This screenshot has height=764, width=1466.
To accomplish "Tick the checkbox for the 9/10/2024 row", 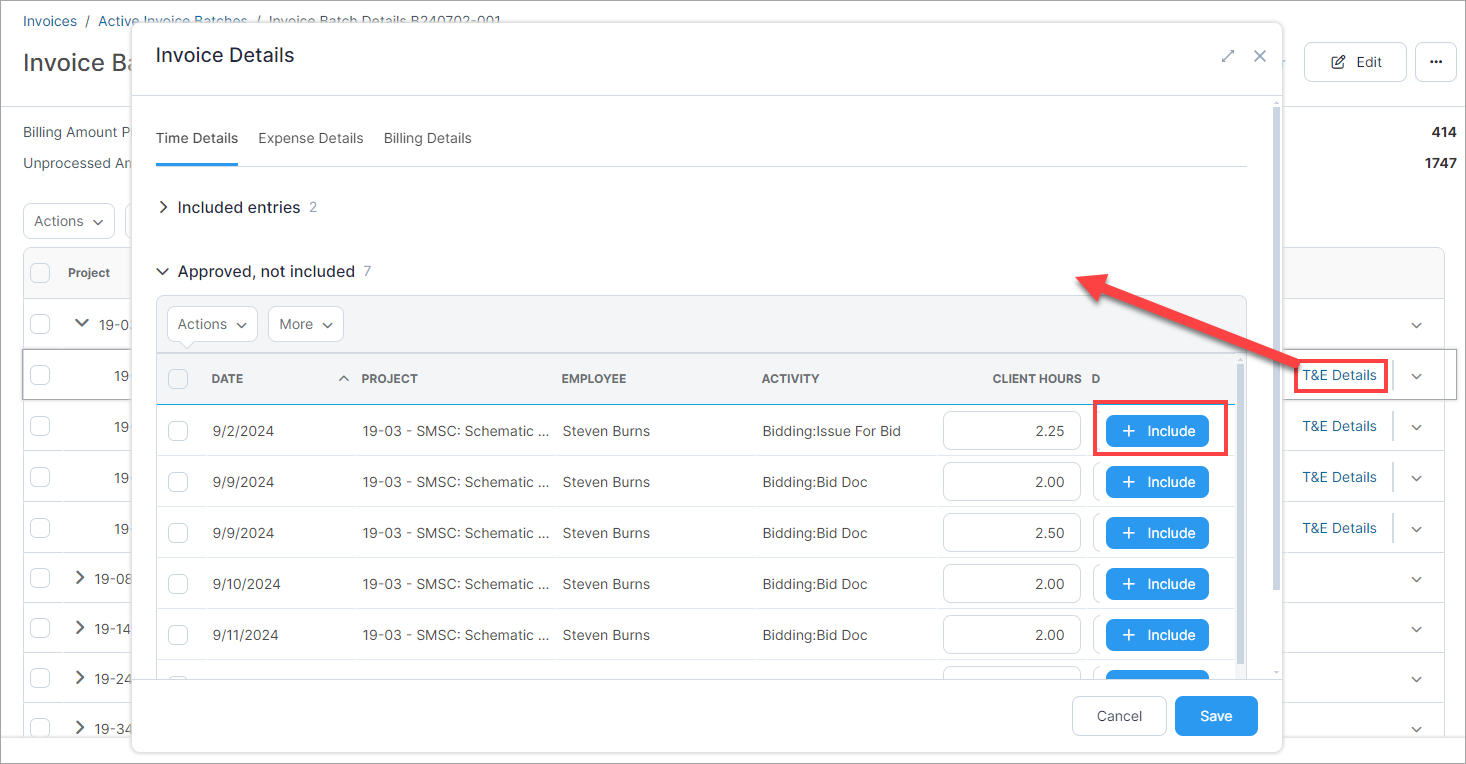I will tap(178, 584).
